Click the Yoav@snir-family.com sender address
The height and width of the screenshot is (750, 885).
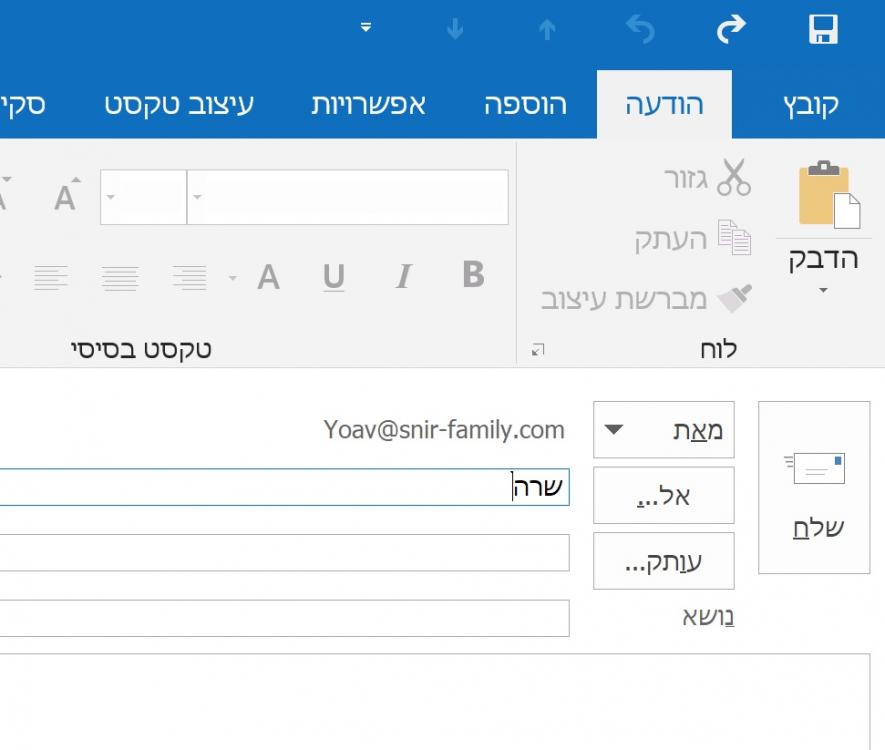point(444,430)
